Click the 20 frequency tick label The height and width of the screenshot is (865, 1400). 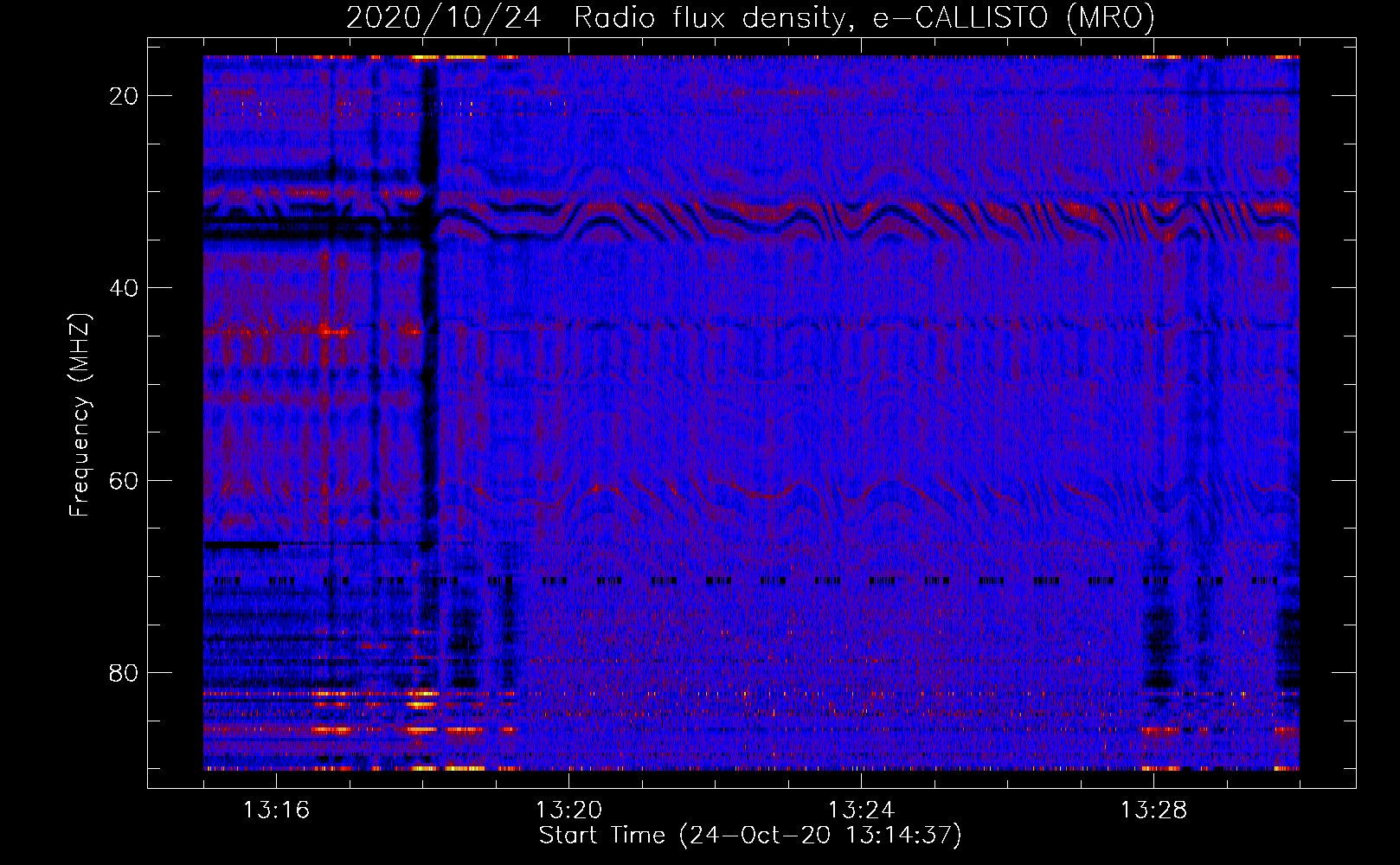tap(125, 96)
